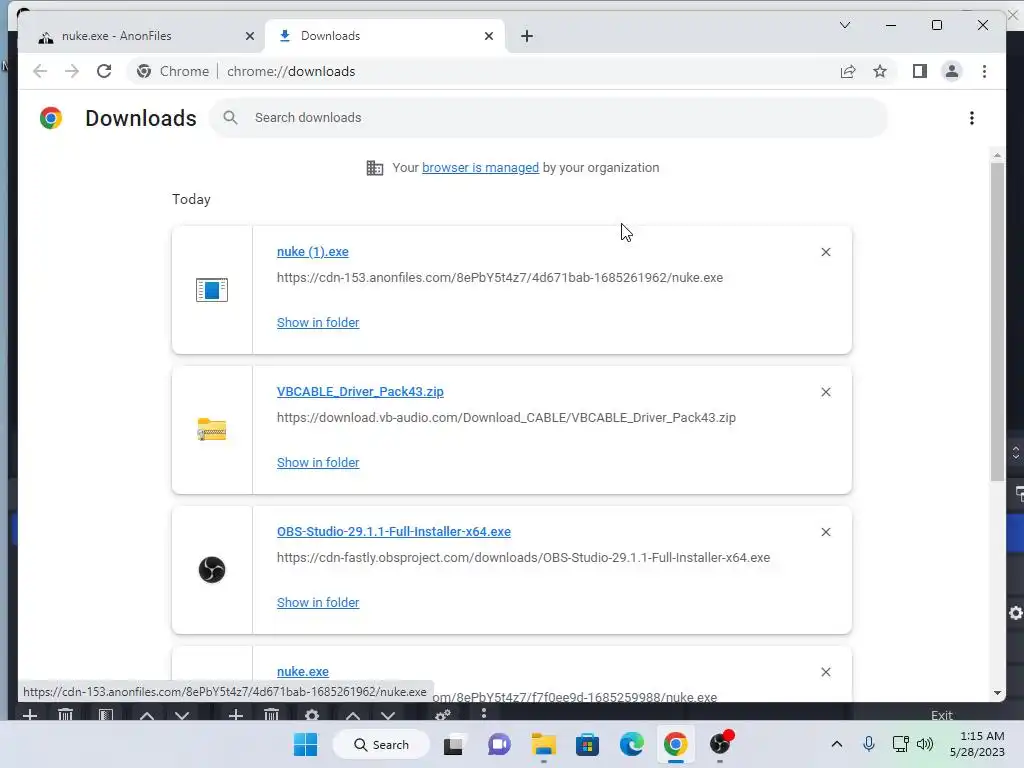
Task: Remove VBCABLE_Driver_Pack43.zip from list
Action: 825,392
